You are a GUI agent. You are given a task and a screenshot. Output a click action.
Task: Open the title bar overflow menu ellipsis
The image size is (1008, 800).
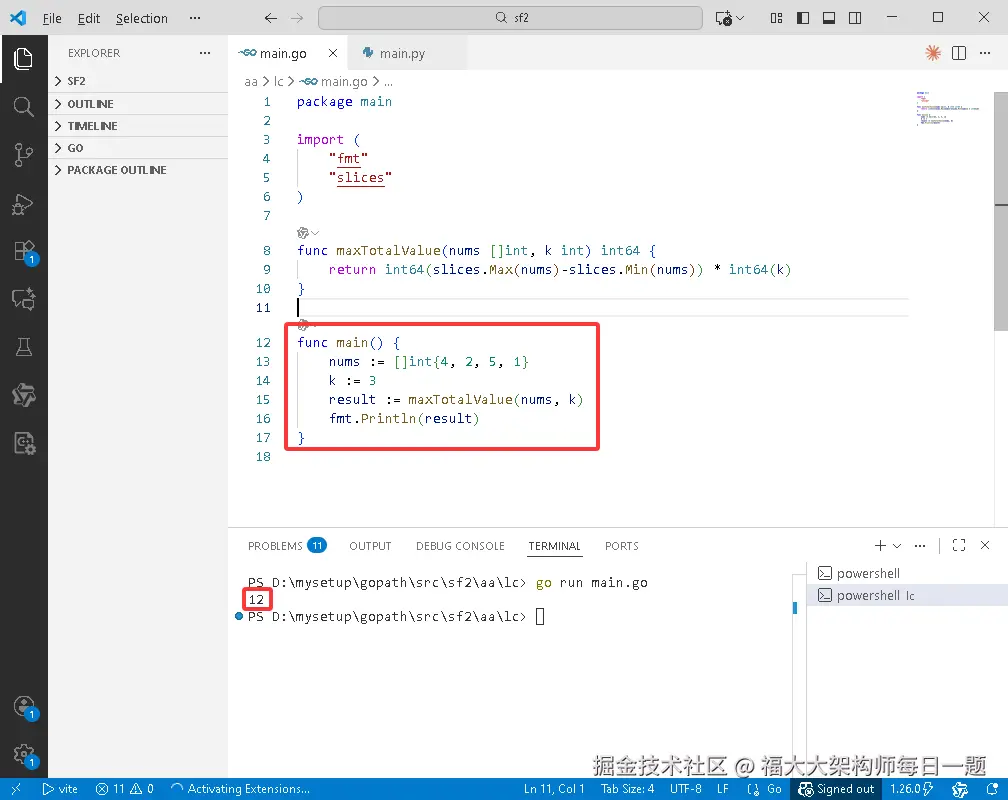[195, 18]
